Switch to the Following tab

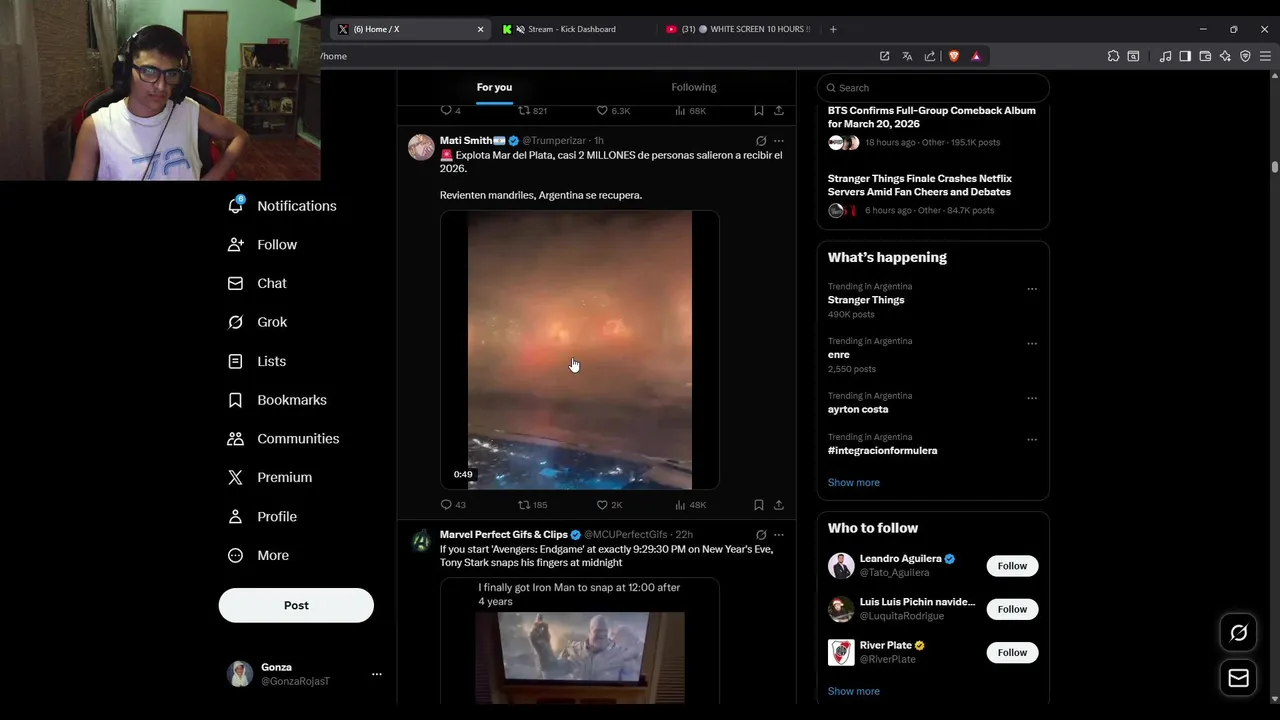coord(694,87)
